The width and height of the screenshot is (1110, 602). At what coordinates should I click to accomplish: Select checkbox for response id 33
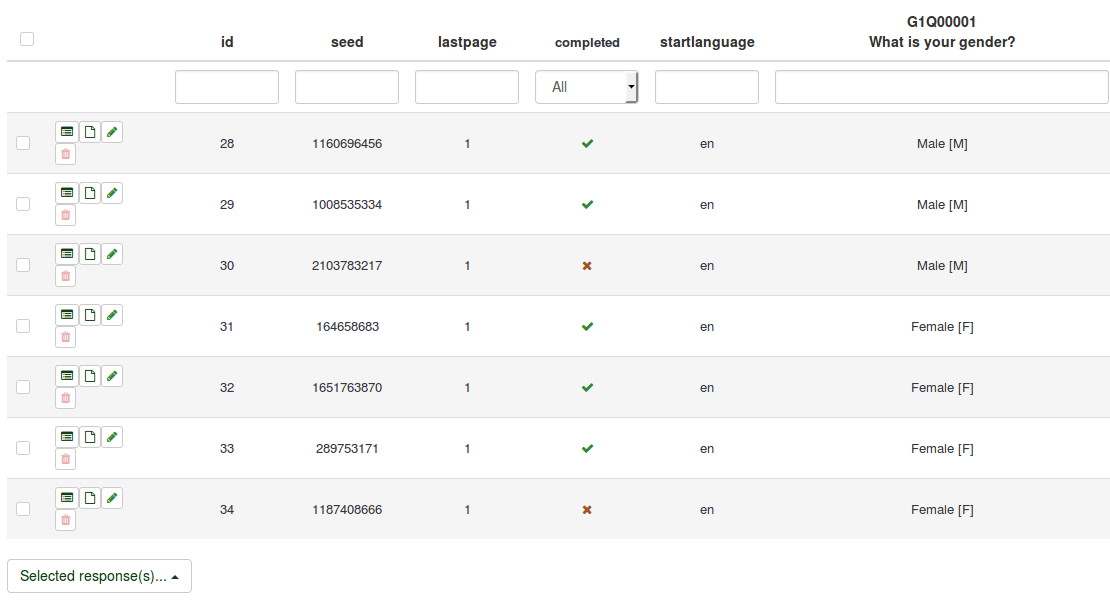[x=23, y=448]
